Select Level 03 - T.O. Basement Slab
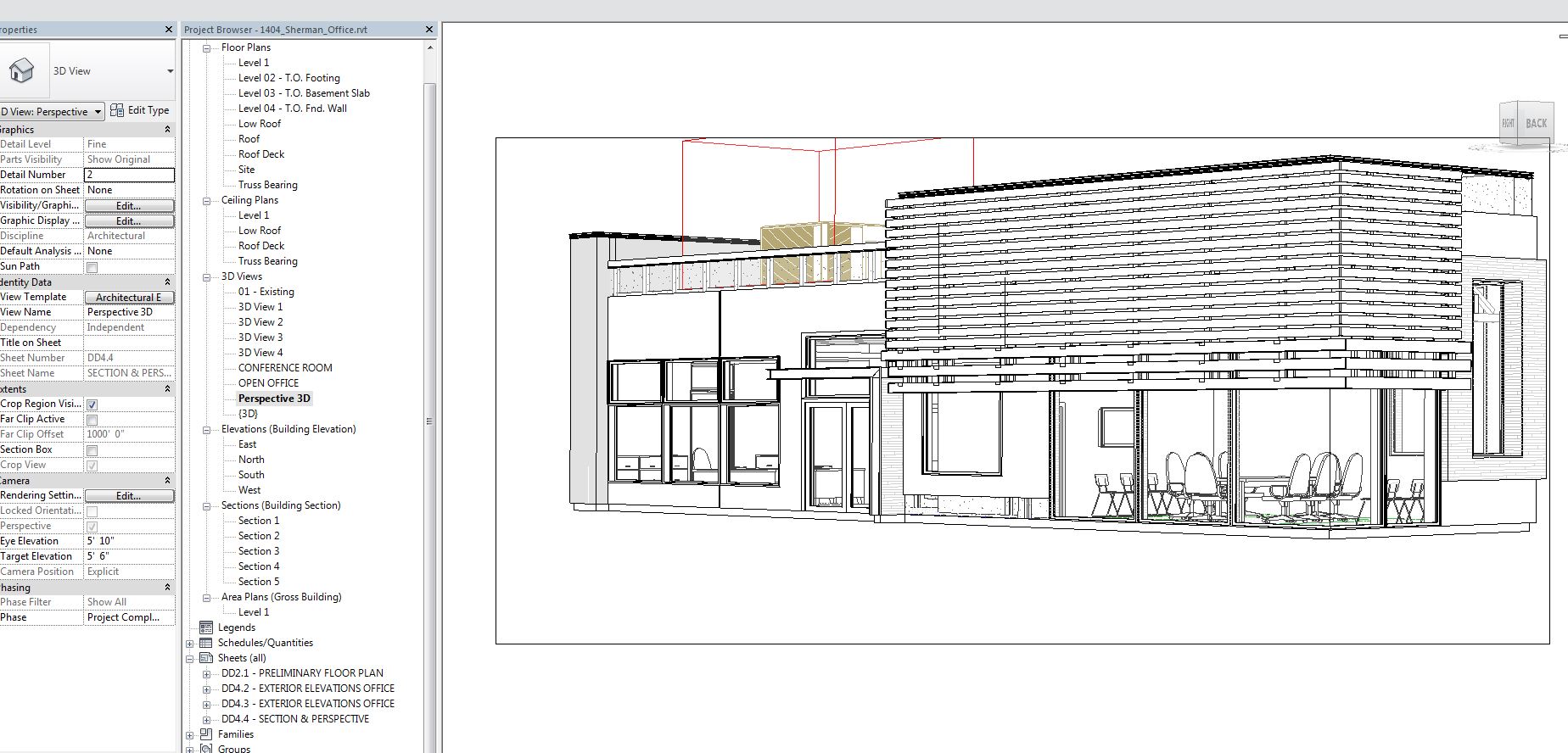The image size is (1568, 753). click(x=304, y=93)
